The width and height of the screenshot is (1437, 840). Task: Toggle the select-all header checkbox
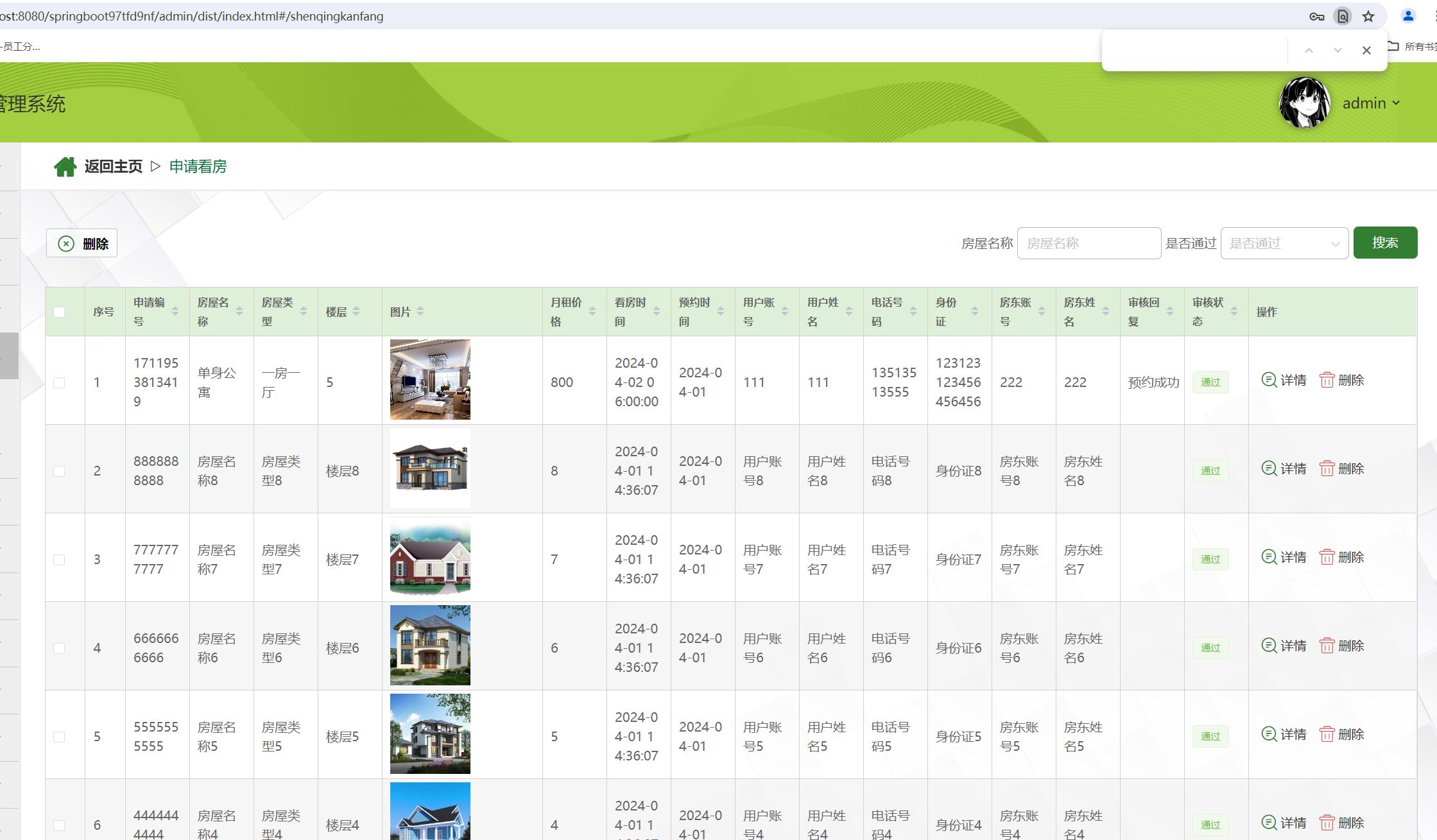(59, 312)
